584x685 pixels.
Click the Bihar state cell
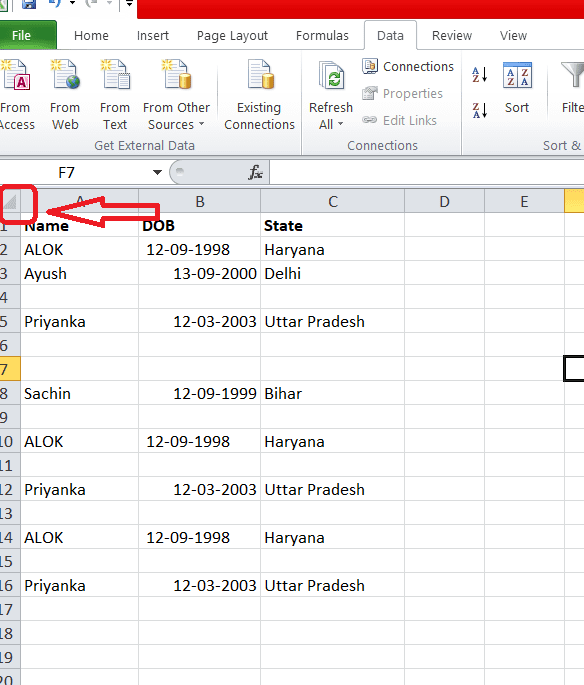click(332, 393)
